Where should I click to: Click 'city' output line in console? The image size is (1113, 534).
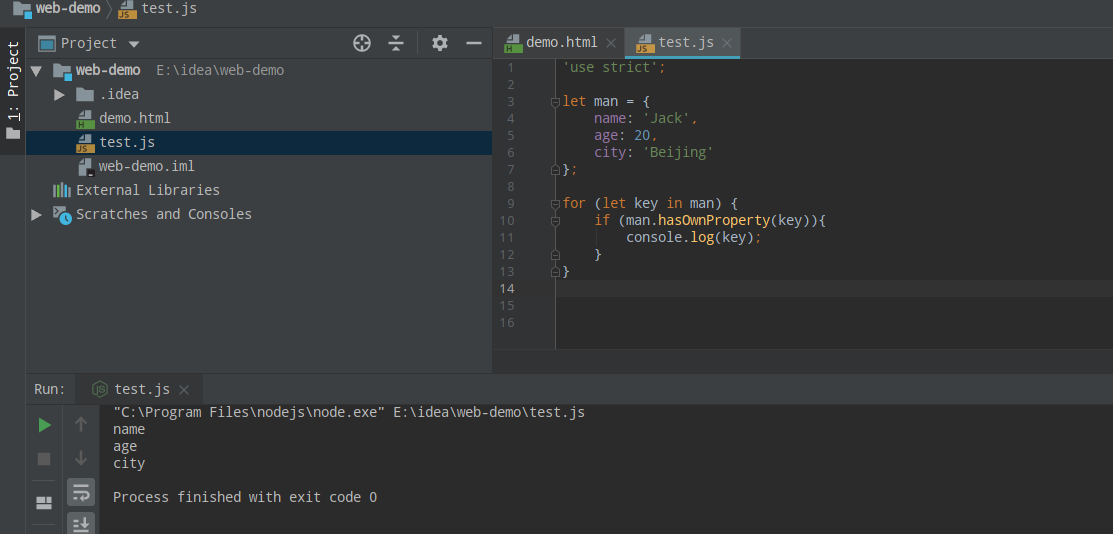pyautogui.click(x=128, y=464)
